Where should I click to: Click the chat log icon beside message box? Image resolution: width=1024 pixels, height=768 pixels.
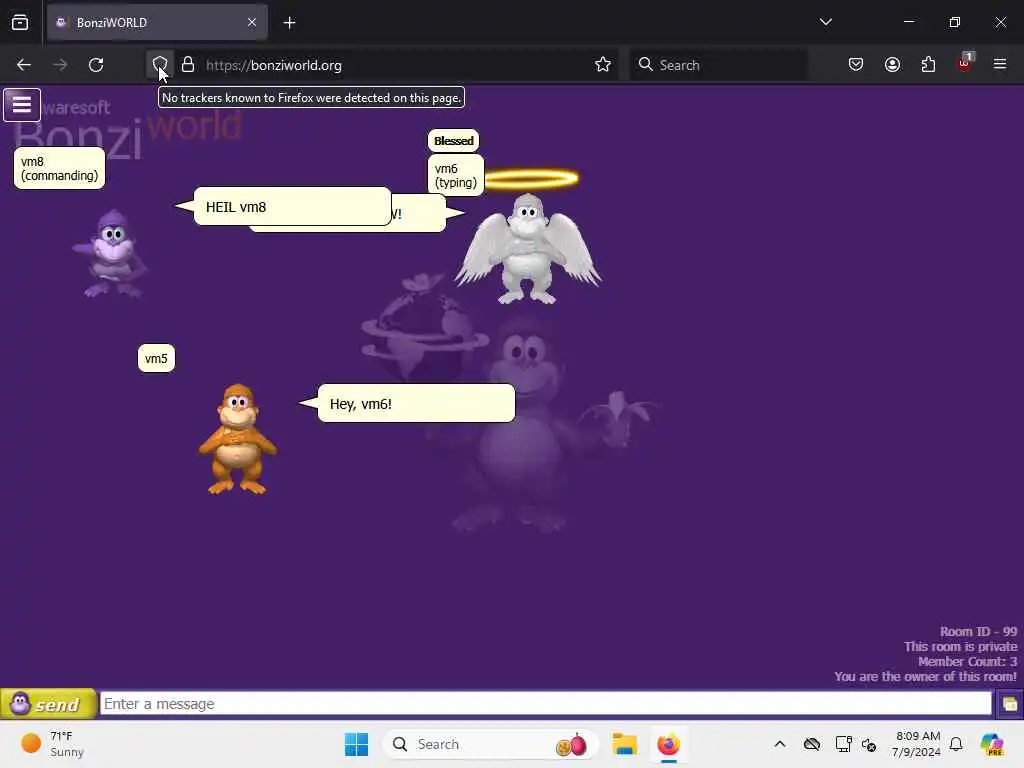(1009, 704)
